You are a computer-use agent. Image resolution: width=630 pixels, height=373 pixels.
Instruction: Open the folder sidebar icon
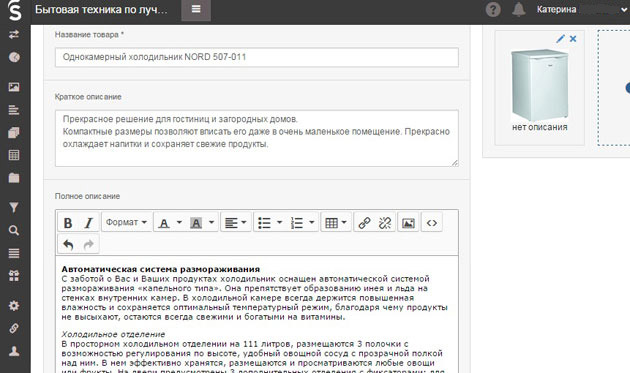tap(14, 178)
